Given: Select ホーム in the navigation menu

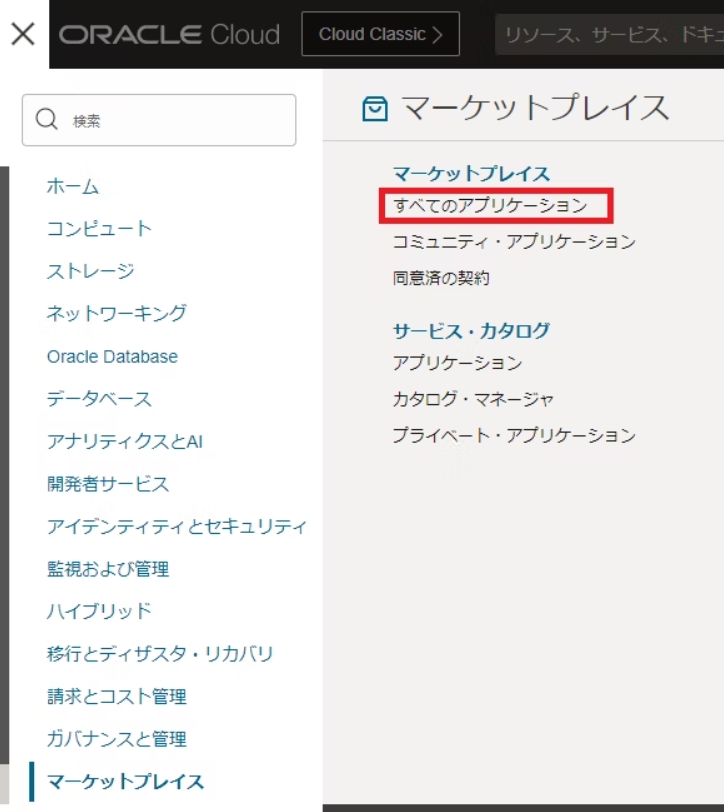Looking at the screenshot, I should tap(73, 186).
